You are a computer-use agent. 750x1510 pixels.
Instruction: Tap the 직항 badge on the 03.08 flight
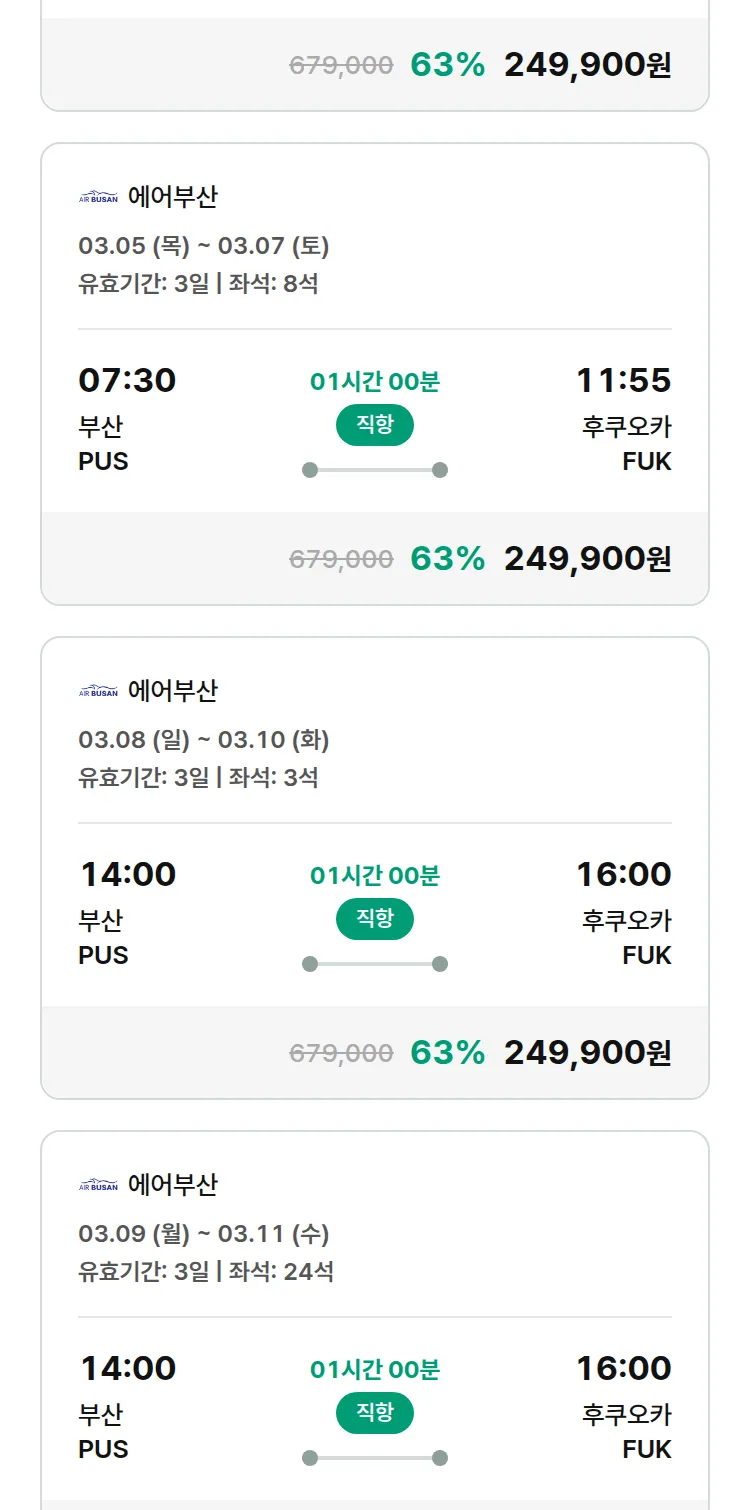point(375,919)
